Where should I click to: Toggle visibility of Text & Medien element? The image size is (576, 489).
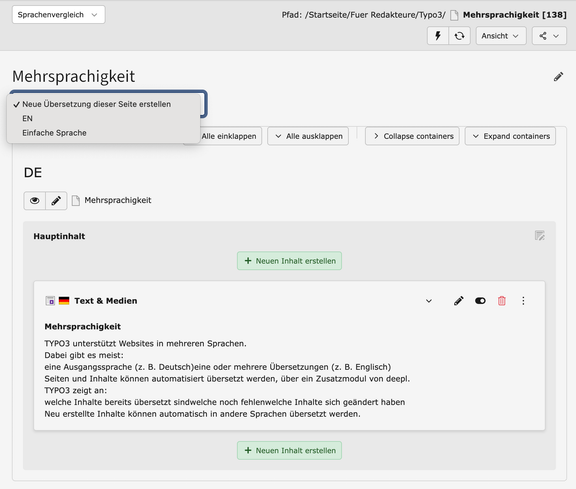(480, 301)
